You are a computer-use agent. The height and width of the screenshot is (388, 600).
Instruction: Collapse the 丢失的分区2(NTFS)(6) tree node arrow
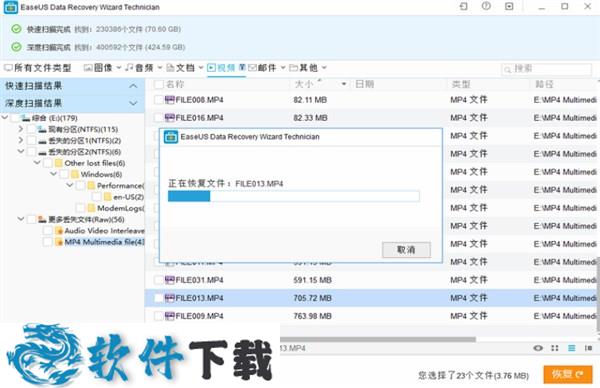point(21,152)
